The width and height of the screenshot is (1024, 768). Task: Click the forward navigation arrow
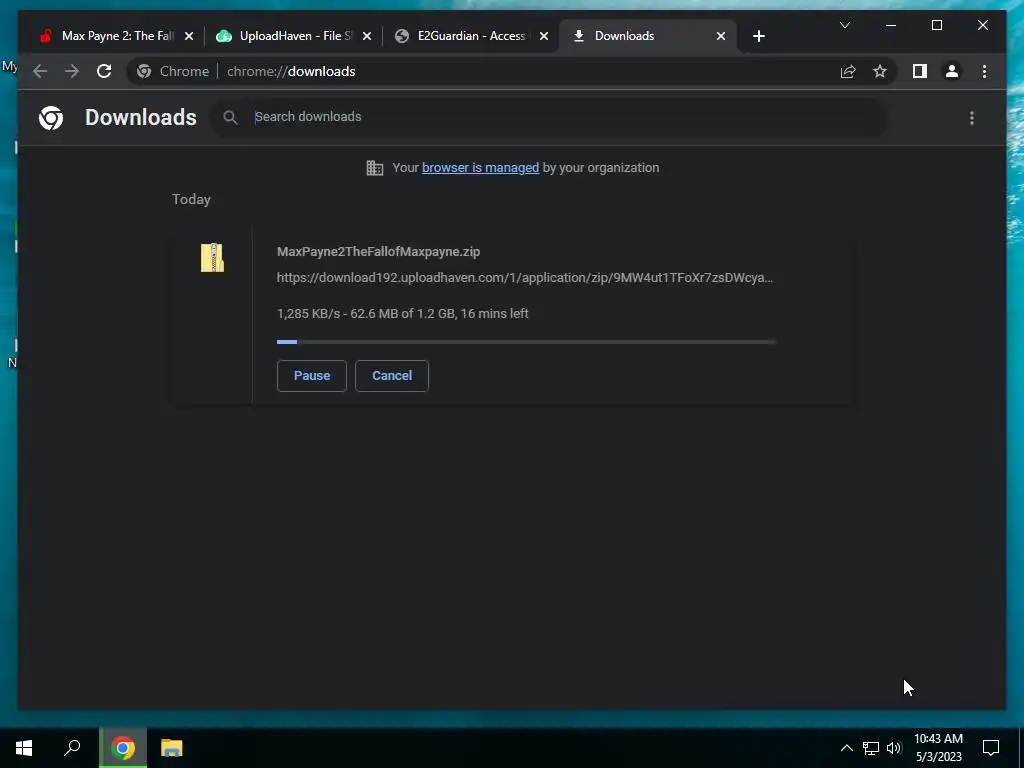click(x=72, y=71)
